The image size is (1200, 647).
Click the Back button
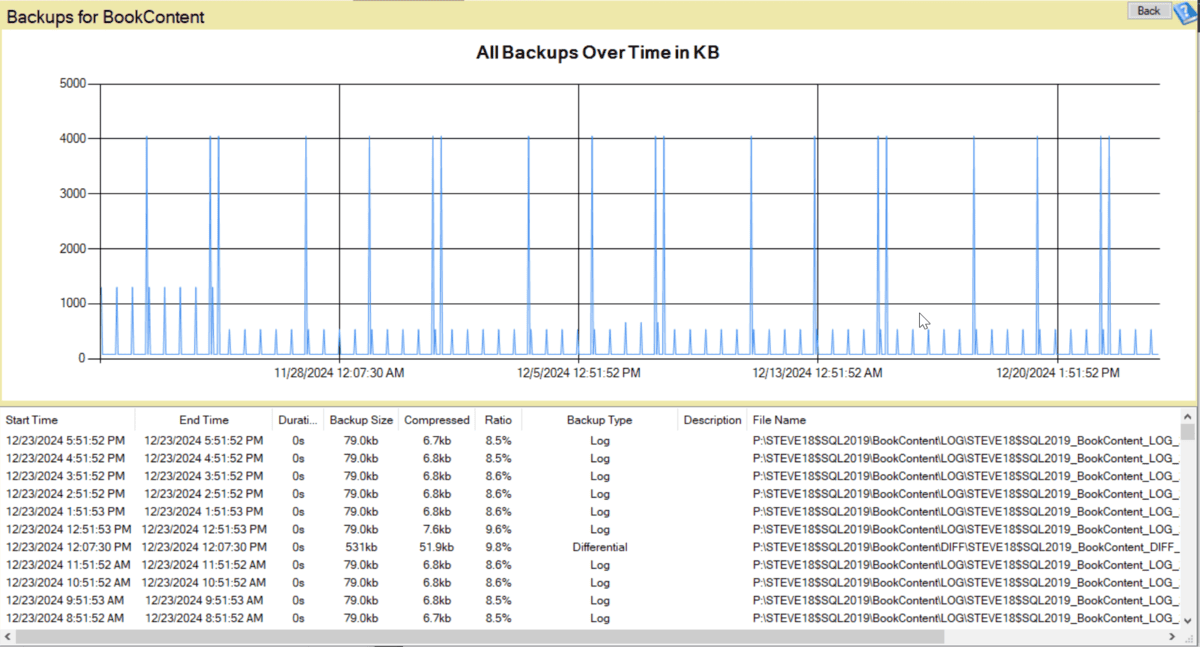click(1147, 11)
